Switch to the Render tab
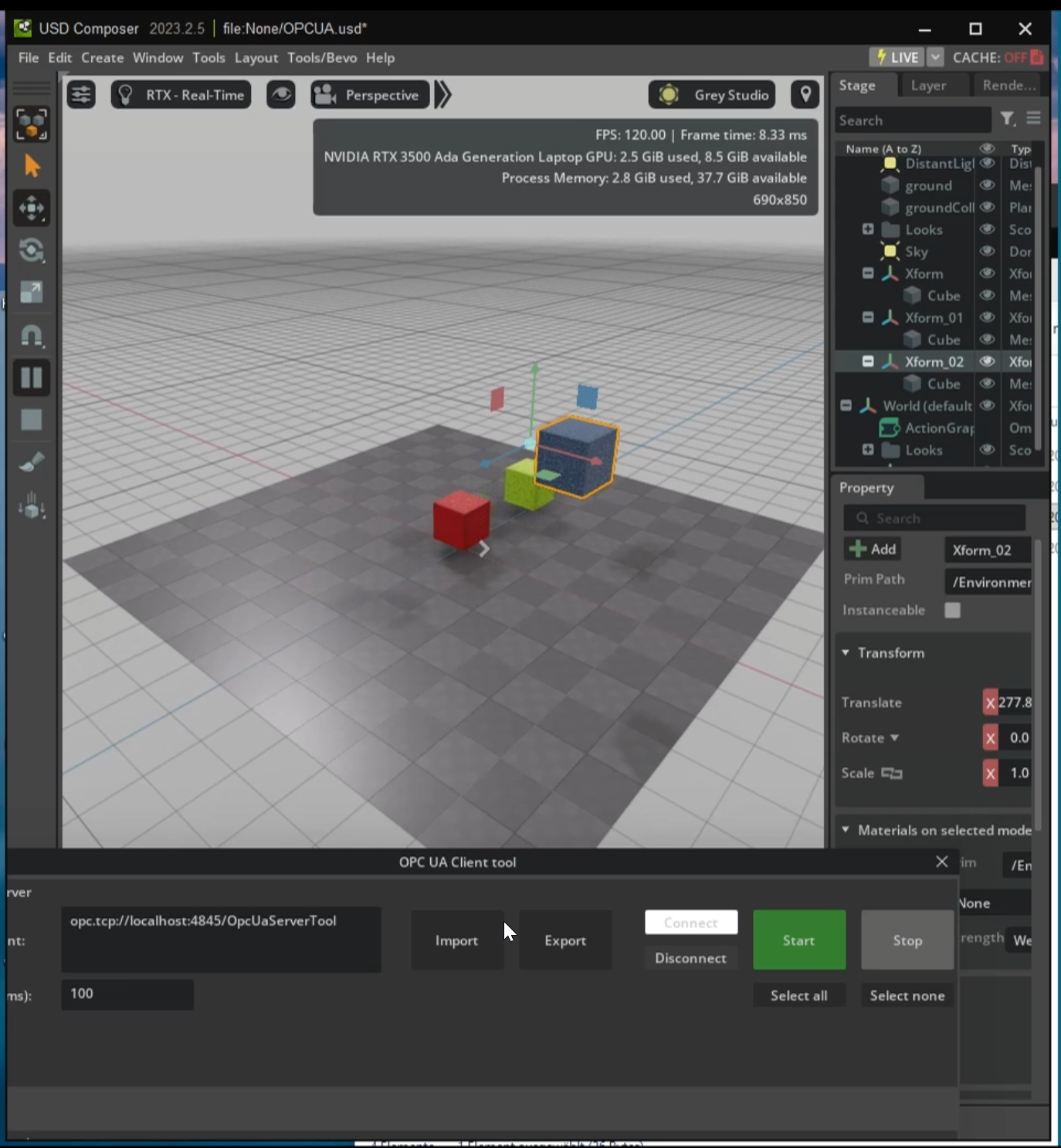The height and width of the screenshot is (1148, 1061). pyautogui.click(x=1009, y=86)
